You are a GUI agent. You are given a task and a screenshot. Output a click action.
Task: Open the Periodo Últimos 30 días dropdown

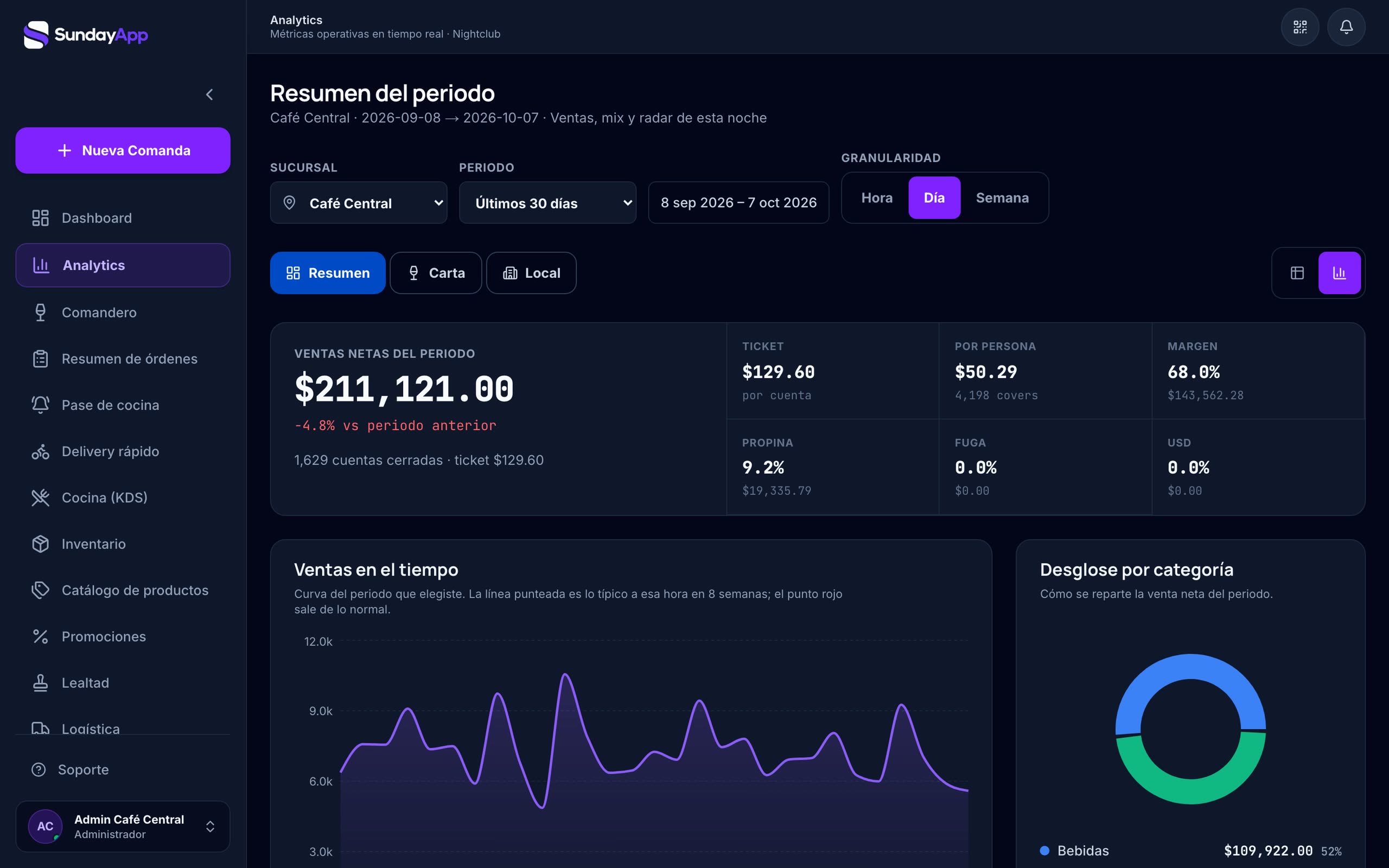pos(547,203)
